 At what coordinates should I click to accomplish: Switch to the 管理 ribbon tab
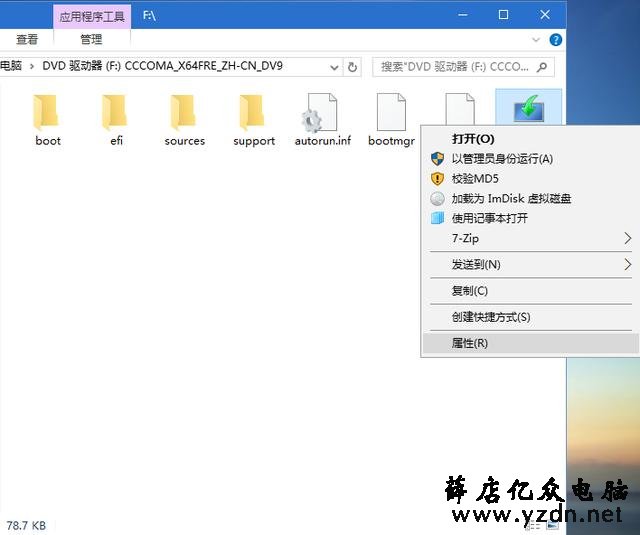pos(91,40)
